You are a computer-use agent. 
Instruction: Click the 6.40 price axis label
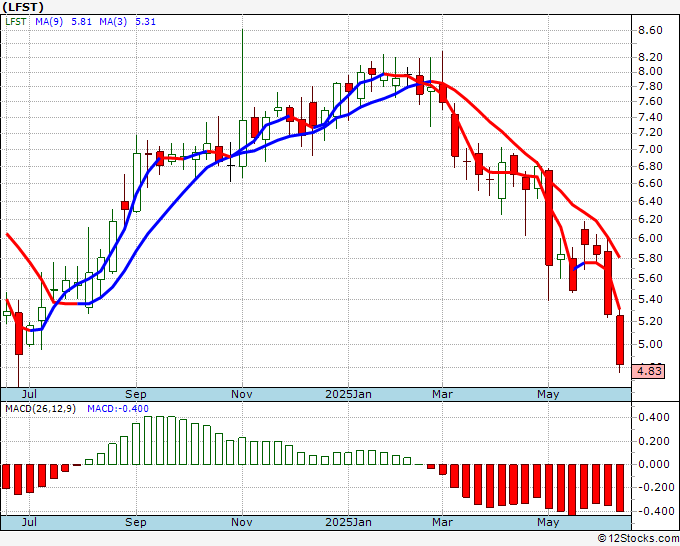[x=650, y=201]
